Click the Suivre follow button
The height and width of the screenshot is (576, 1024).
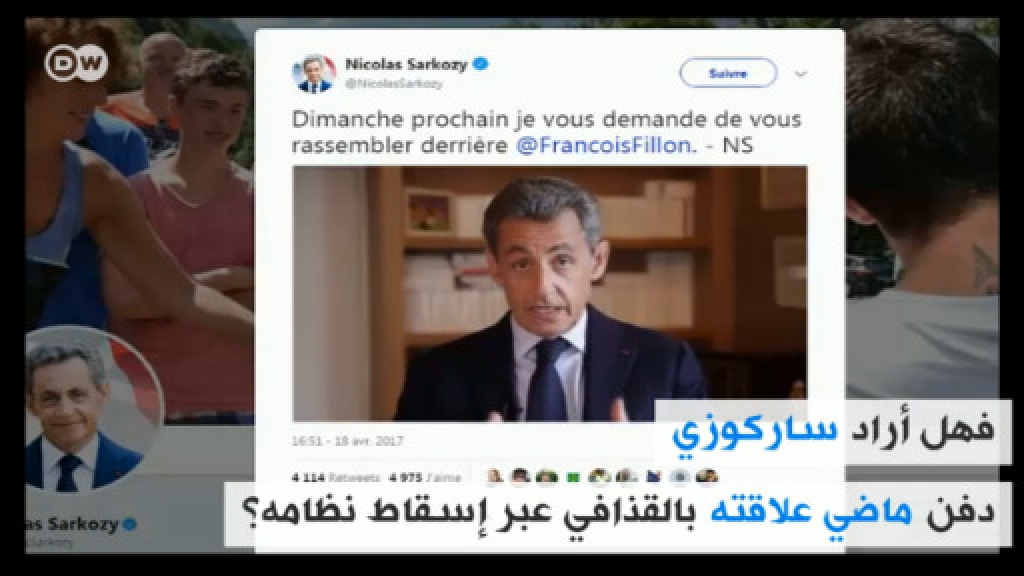(x=728, y=73)
